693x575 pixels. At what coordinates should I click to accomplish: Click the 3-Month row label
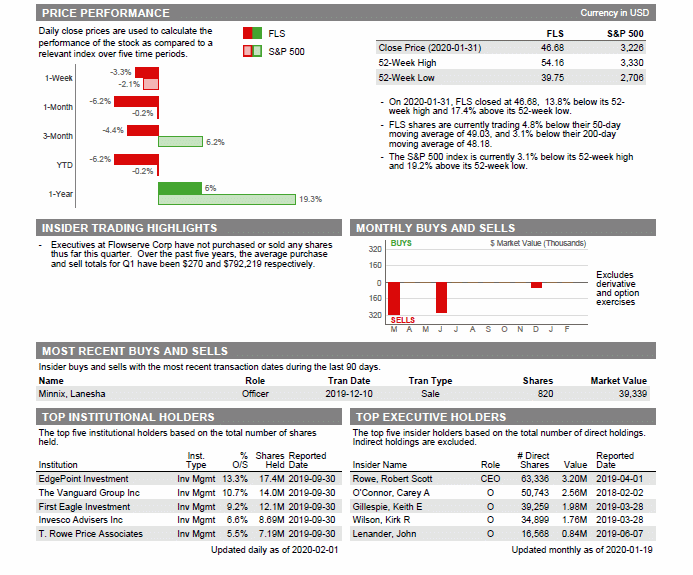(58, 136)
